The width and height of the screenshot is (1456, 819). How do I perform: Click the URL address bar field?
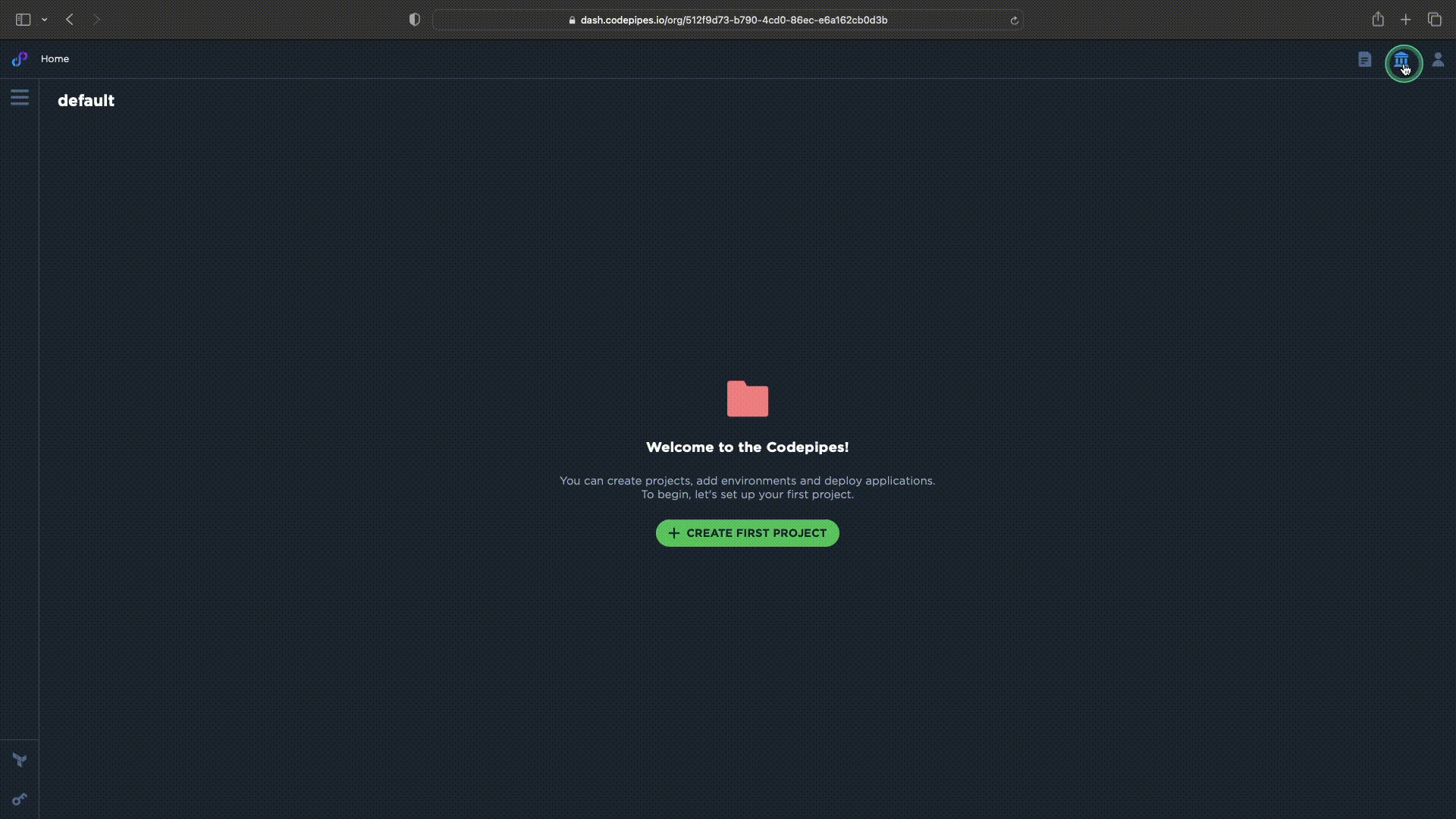[728, 20]
